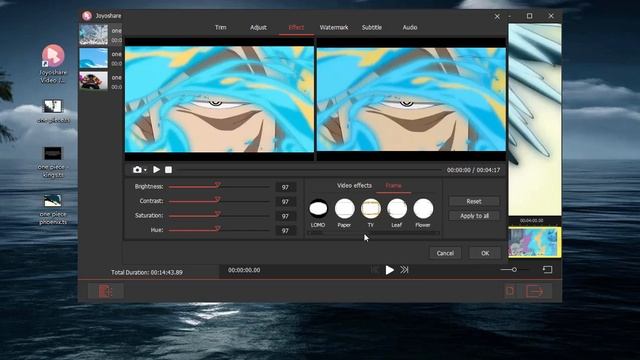Select third video thumbnail in list

coord(93,81)
